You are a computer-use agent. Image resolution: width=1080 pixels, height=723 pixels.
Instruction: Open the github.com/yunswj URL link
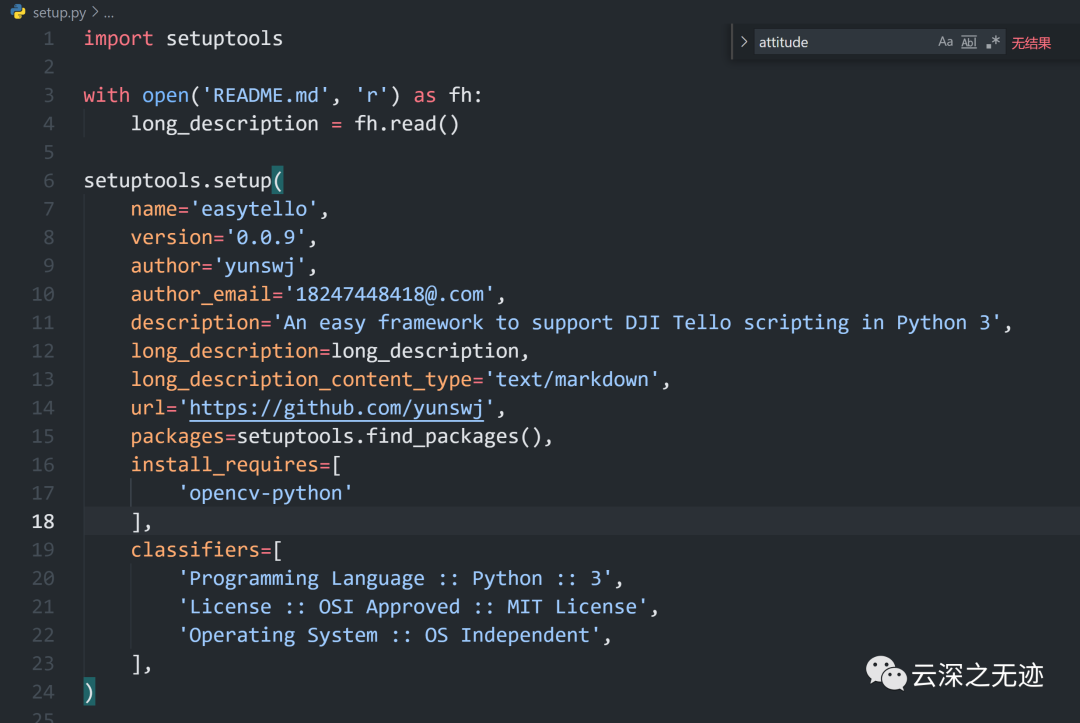tap(336, 408)
